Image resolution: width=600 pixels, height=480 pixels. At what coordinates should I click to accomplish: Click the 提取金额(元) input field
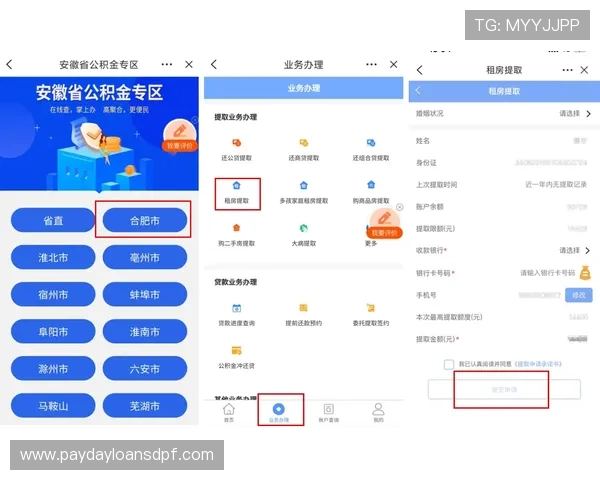577,339
